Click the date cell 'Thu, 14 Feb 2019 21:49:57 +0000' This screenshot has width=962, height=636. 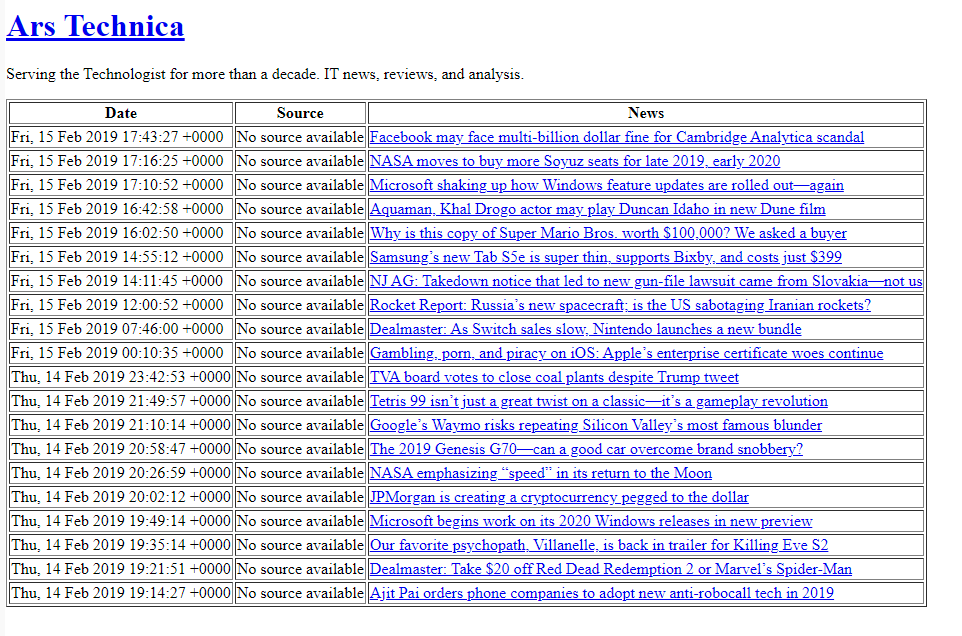click(x=121, y=400)
